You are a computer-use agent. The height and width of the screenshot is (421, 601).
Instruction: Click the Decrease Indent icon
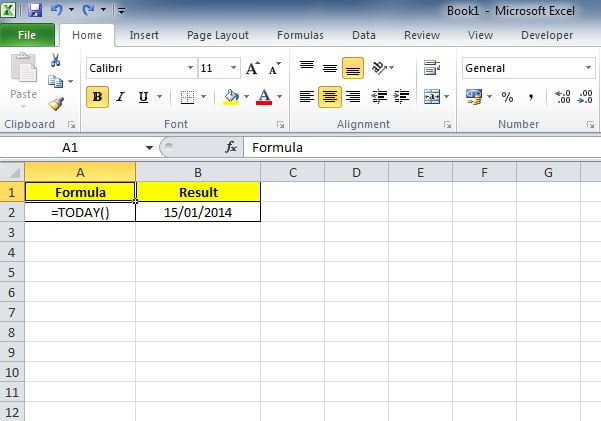[379, 97]
